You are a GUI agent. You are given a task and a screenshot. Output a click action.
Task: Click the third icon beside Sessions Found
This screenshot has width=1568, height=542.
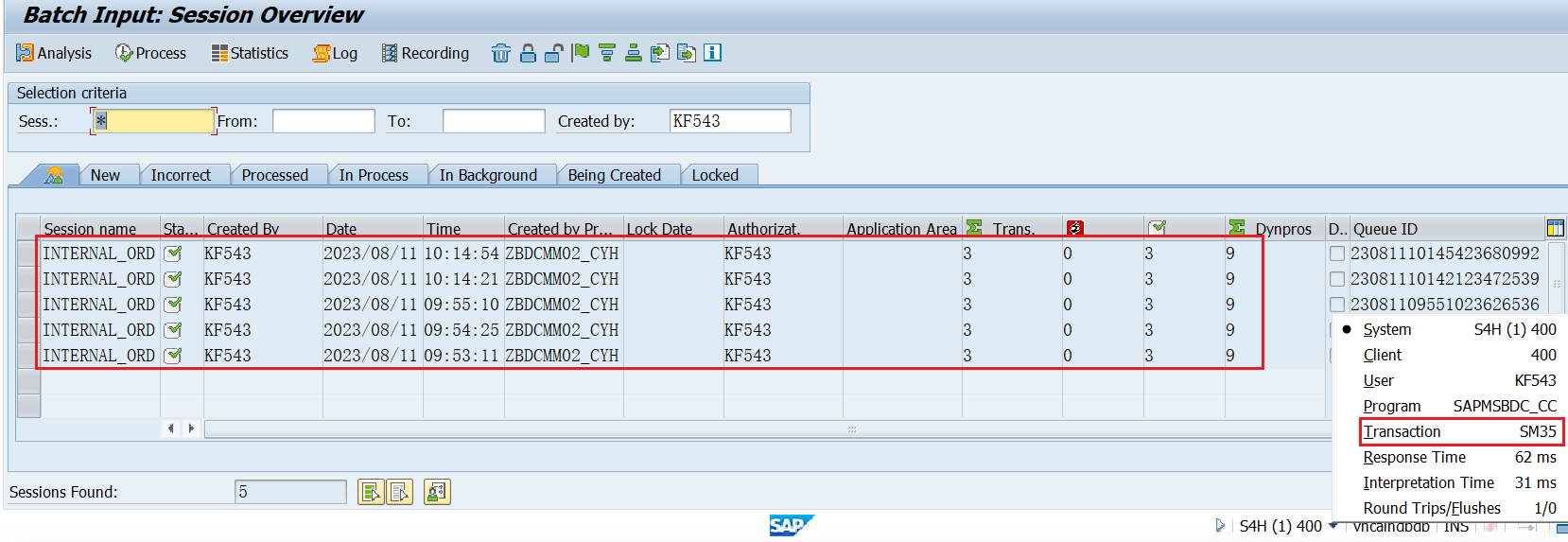437,492
